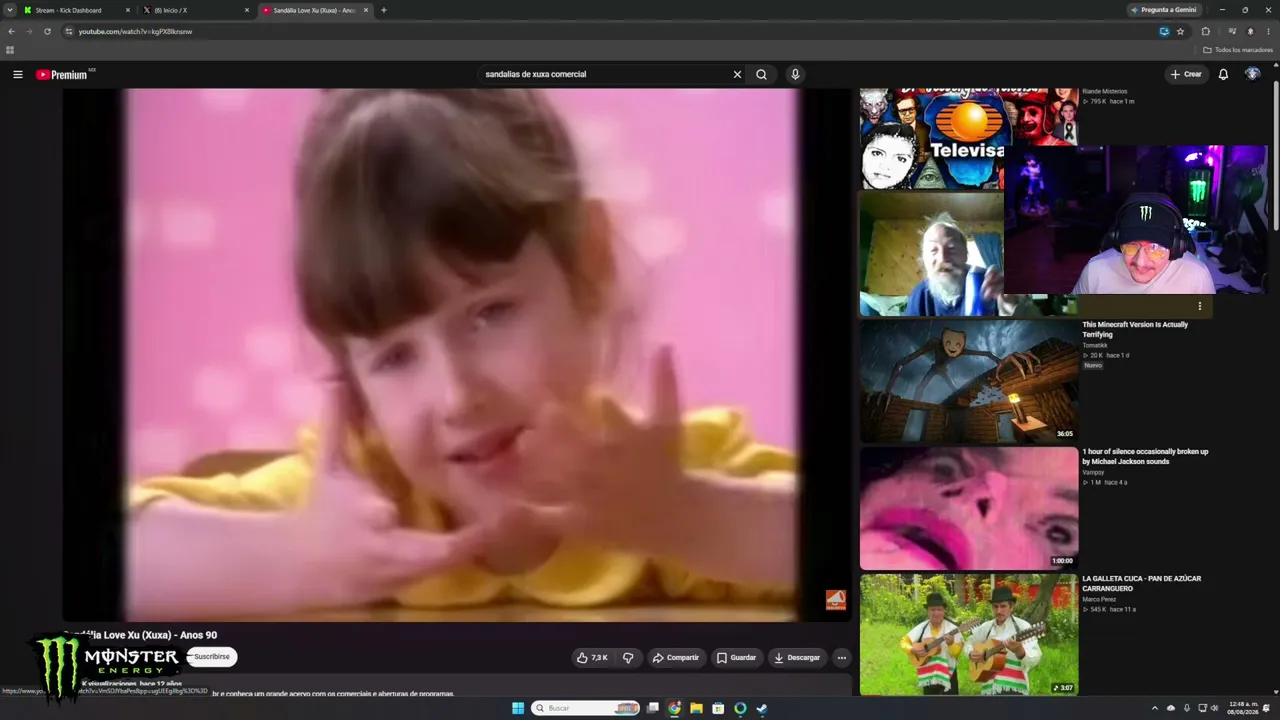Switch to the Inicio / X tab
The width and height of the screenshot is (1280, 720).
click(195, 10)
